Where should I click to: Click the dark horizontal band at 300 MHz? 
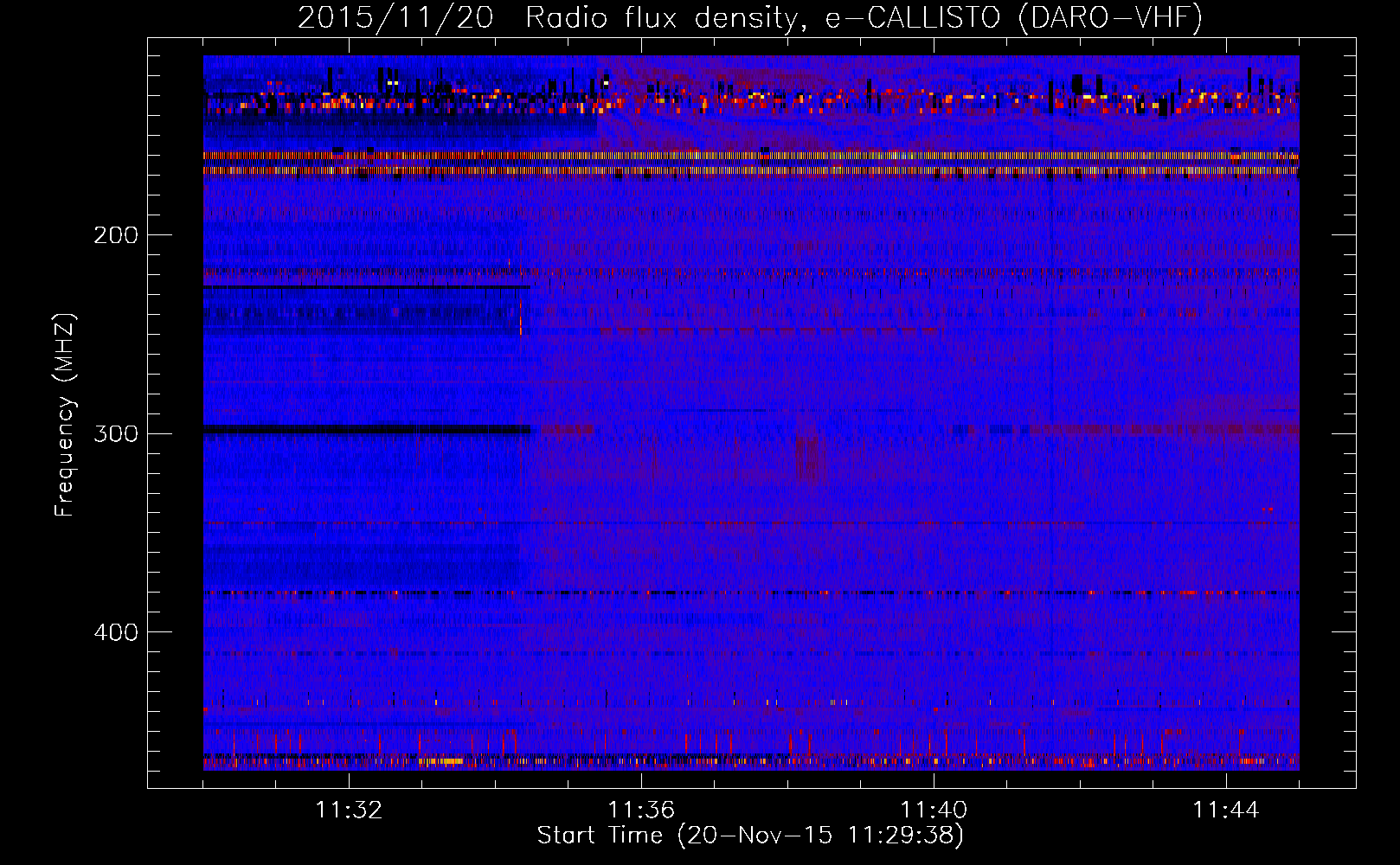[367, 430]
